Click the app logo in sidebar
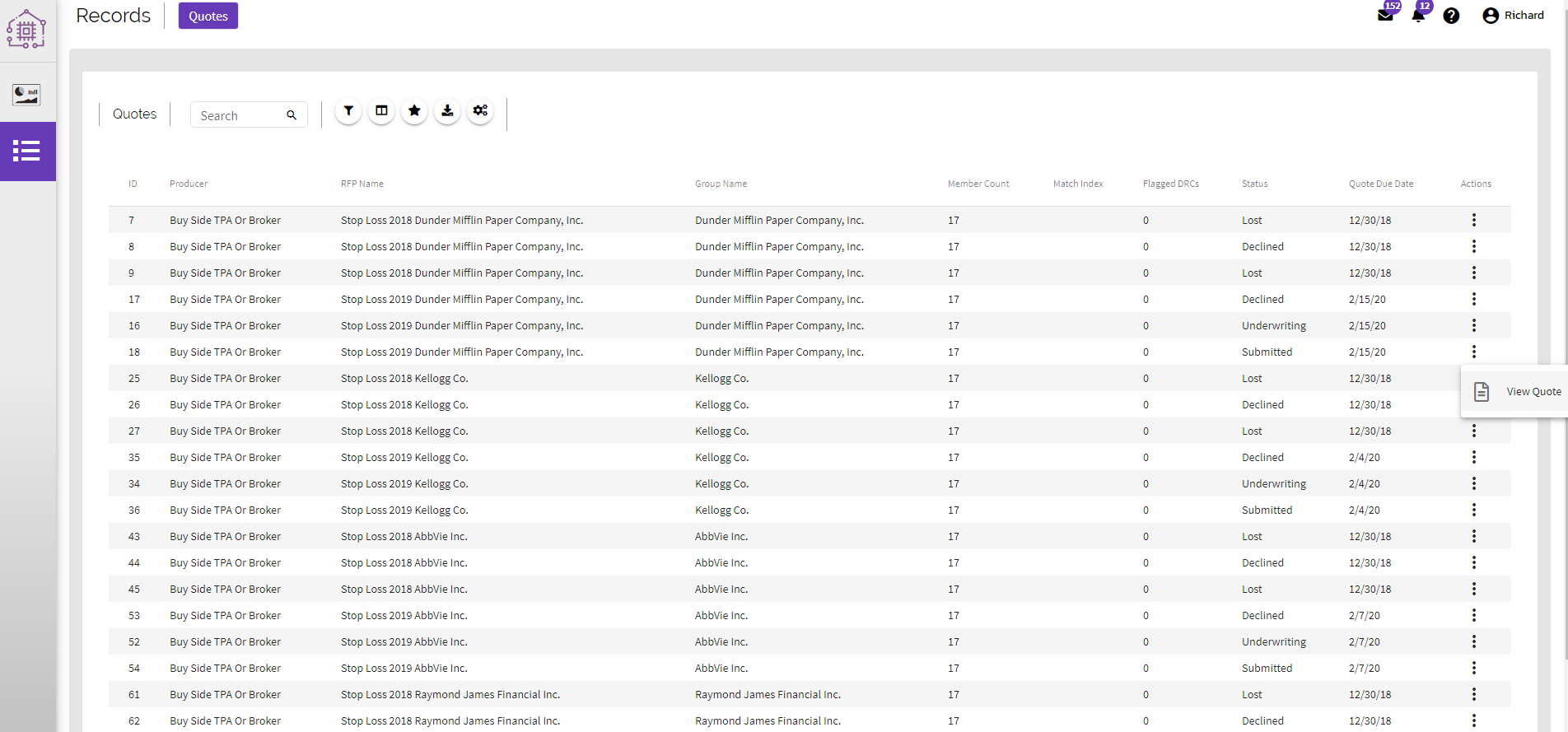The width and height of the screenshot is (1568, 732). 26,30
